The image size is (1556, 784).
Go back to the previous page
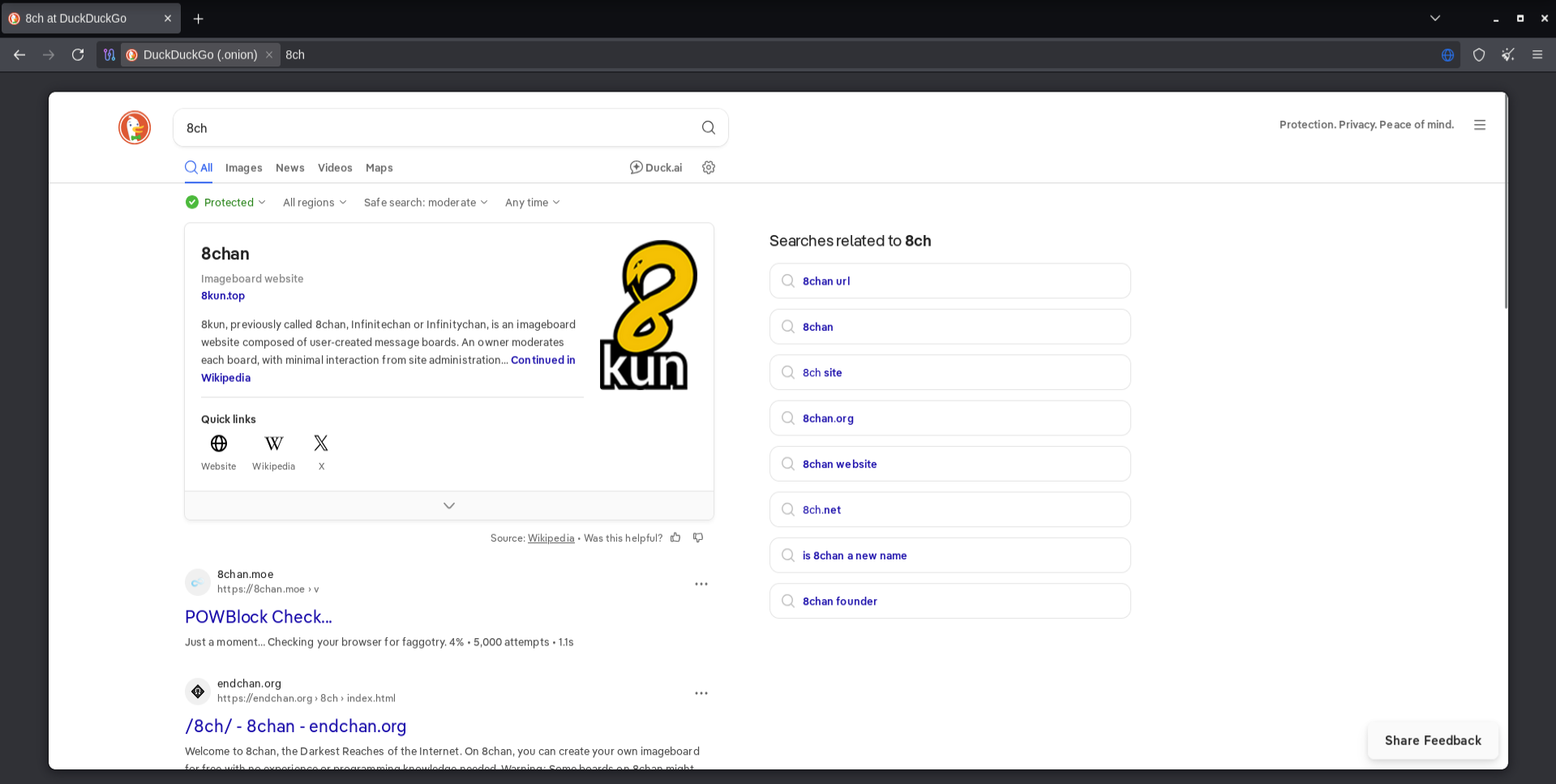click(x=19, y=55)
